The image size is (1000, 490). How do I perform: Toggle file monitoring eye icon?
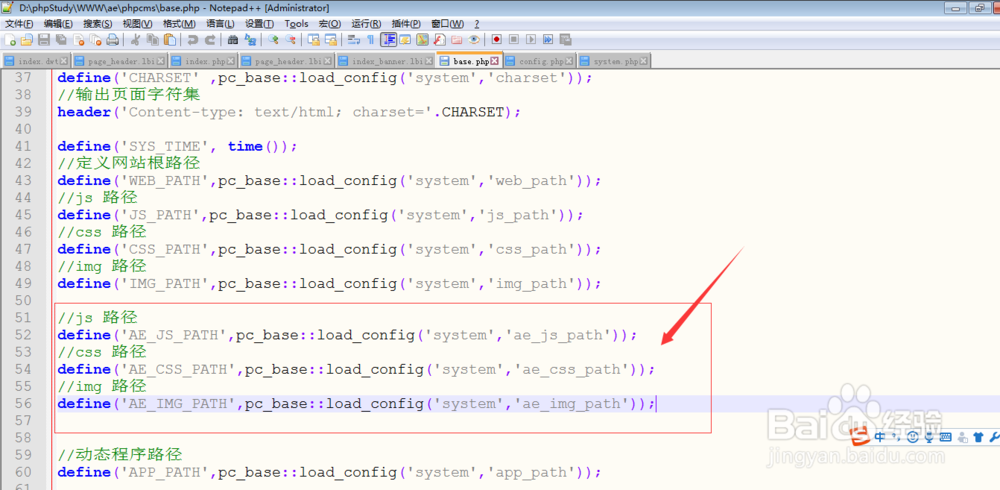point(474,40)
